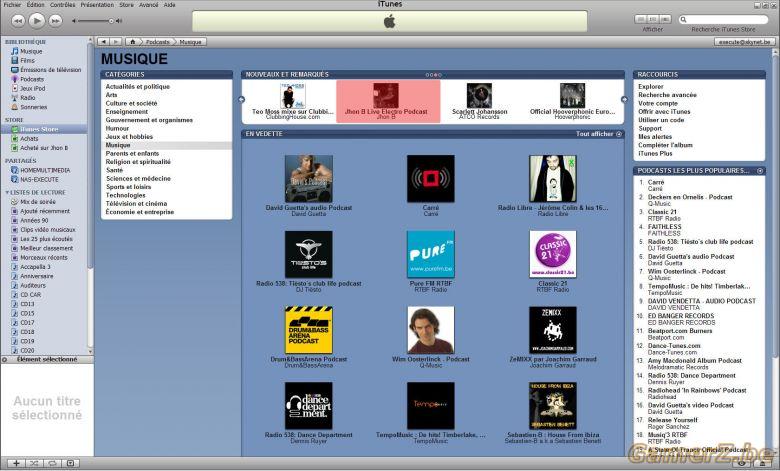Open the HOMEMULTIMEDIA shared library

pyautogui.click(x=45, y=170)
